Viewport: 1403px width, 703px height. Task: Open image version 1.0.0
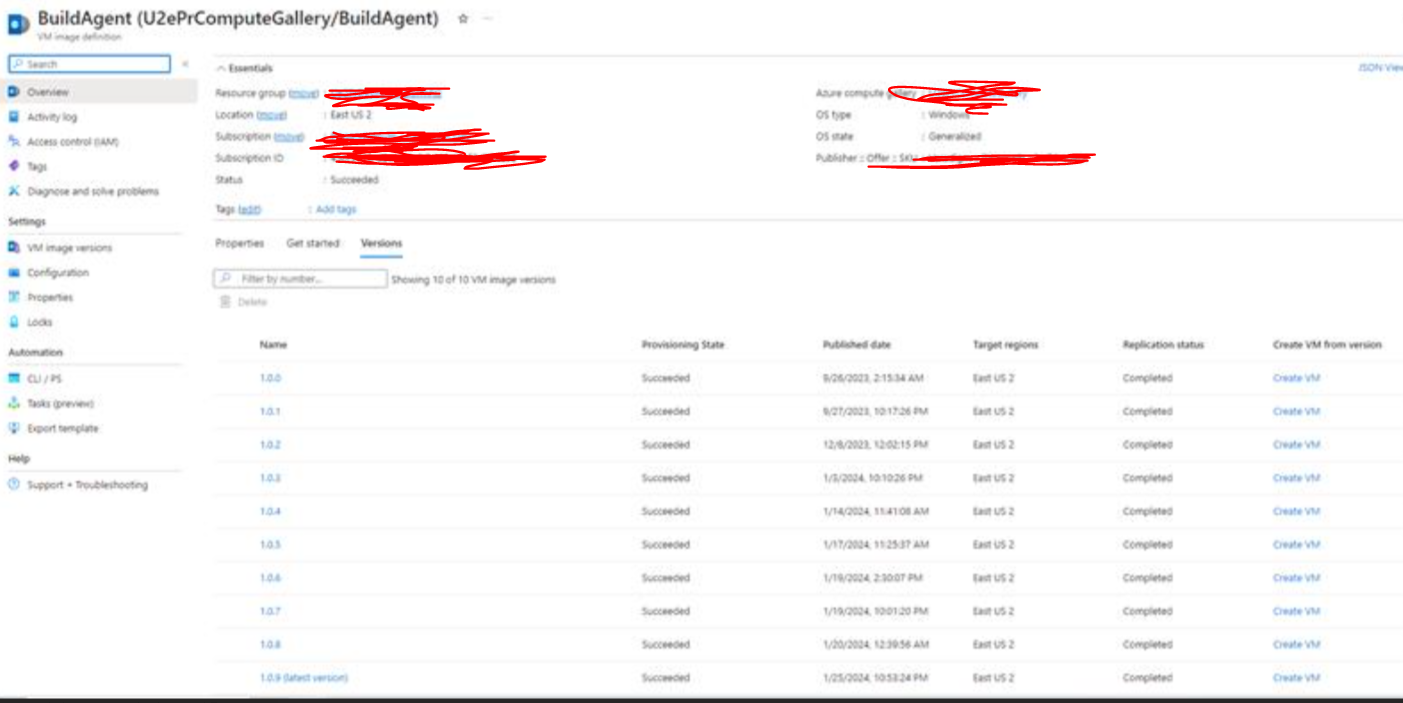click(270, 378)
